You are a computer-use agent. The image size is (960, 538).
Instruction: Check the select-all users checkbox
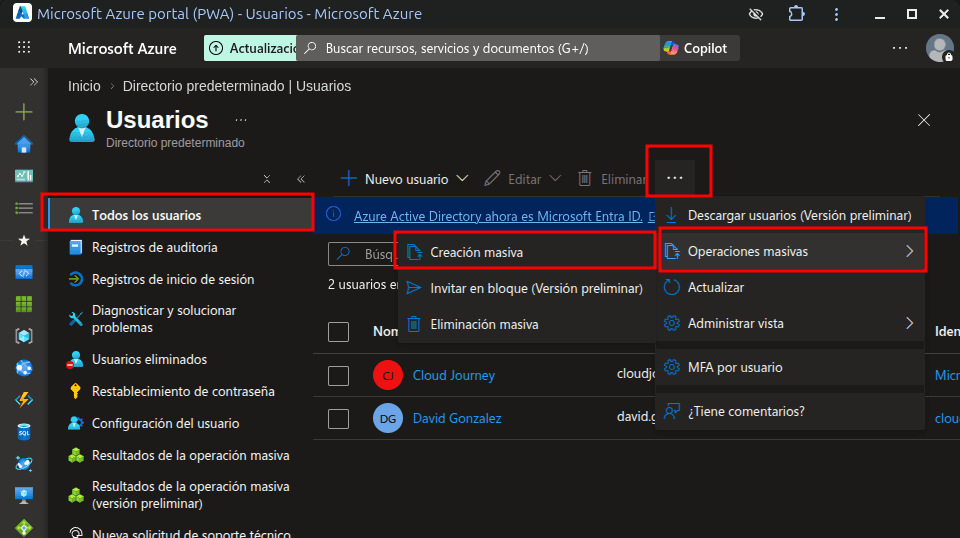point(338,331)
